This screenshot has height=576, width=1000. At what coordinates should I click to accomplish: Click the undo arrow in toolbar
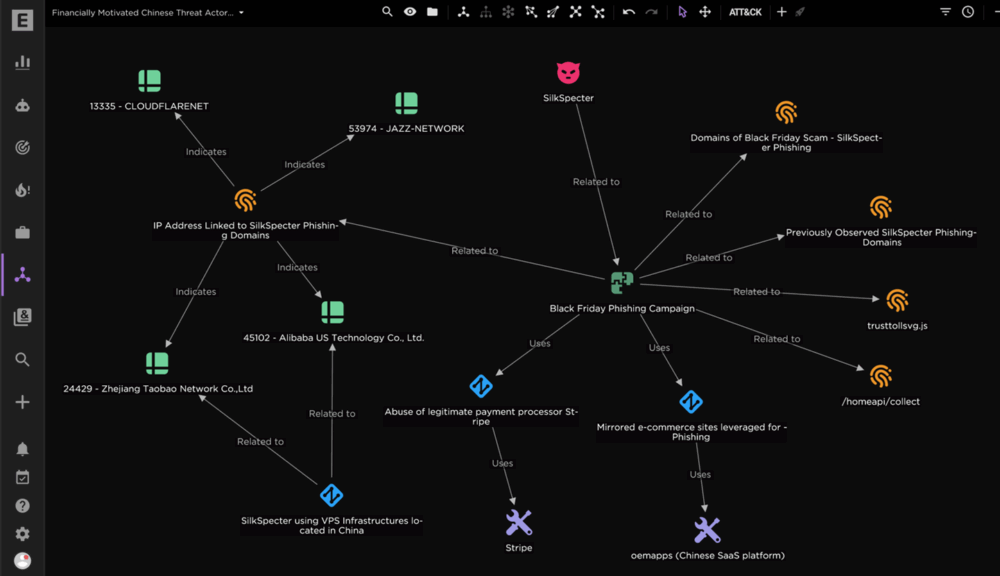(x=628, y=11)
